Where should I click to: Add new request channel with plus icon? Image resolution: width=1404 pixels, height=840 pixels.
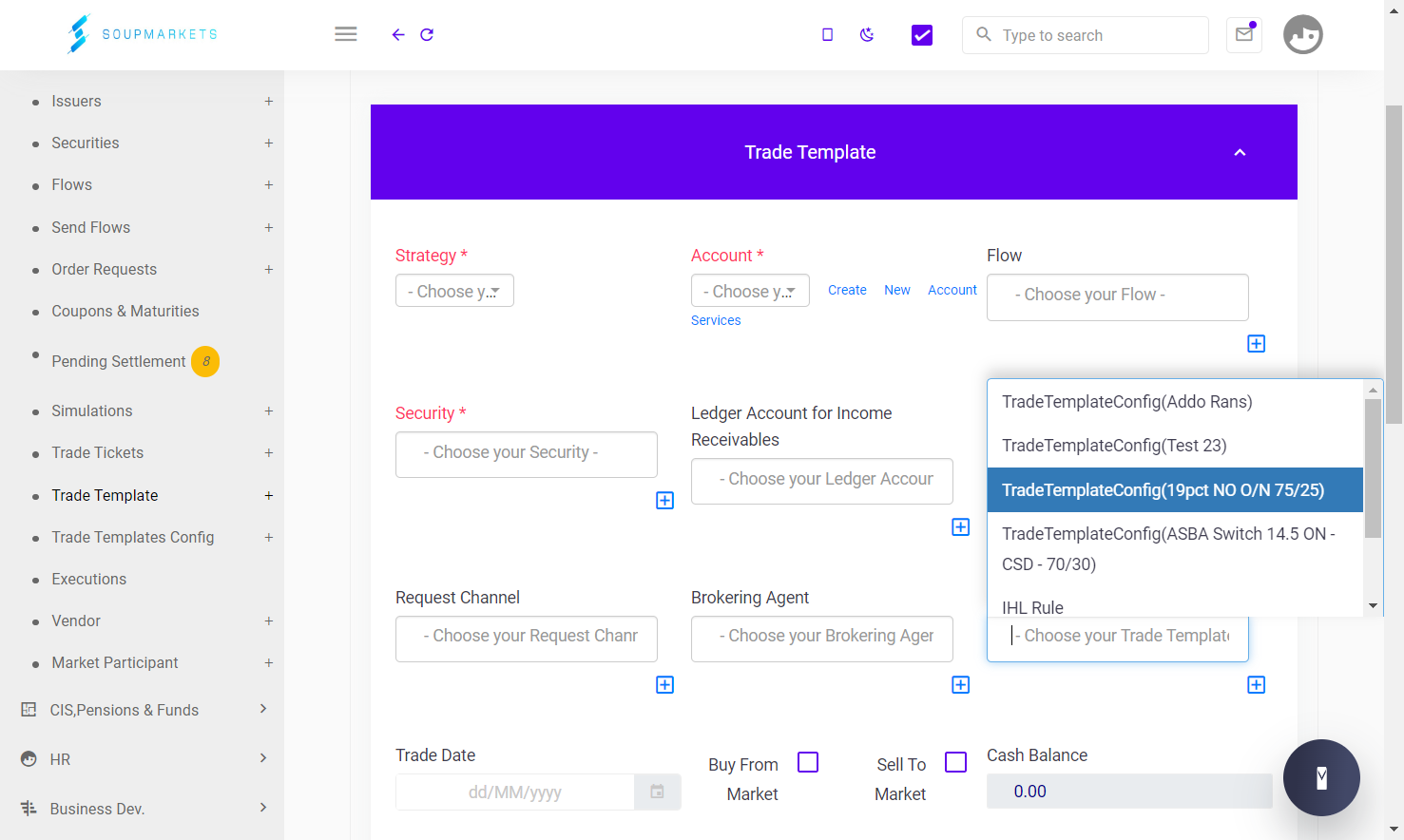[665, 685]
